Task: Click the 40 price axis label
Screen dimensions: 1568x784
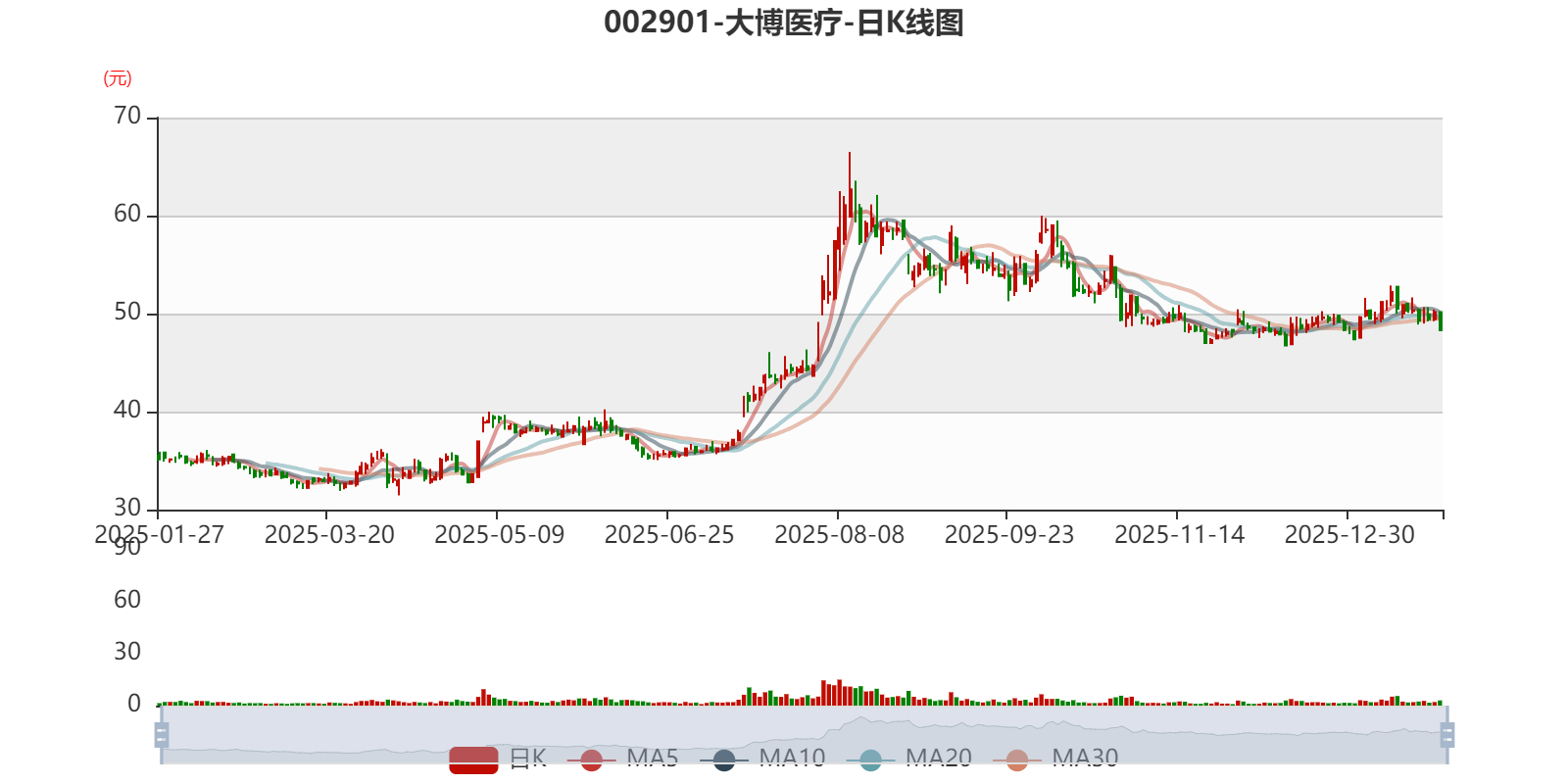Action: click(127, 410)
